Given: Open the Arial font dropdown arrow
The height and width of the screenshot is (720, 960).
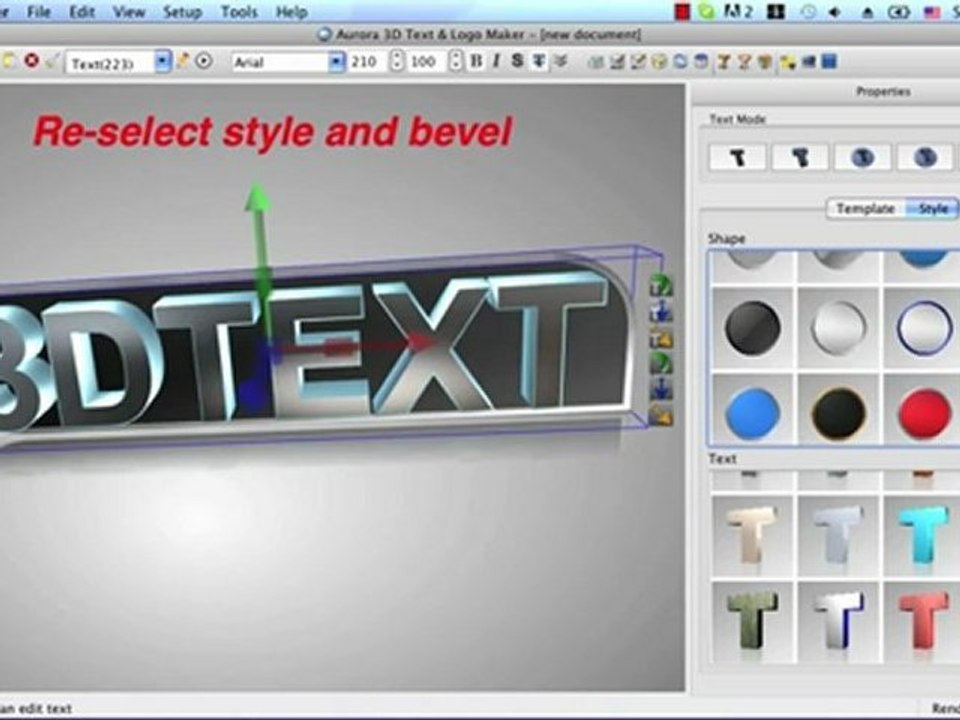Looking at the screenshot, I should click(336, 62).
